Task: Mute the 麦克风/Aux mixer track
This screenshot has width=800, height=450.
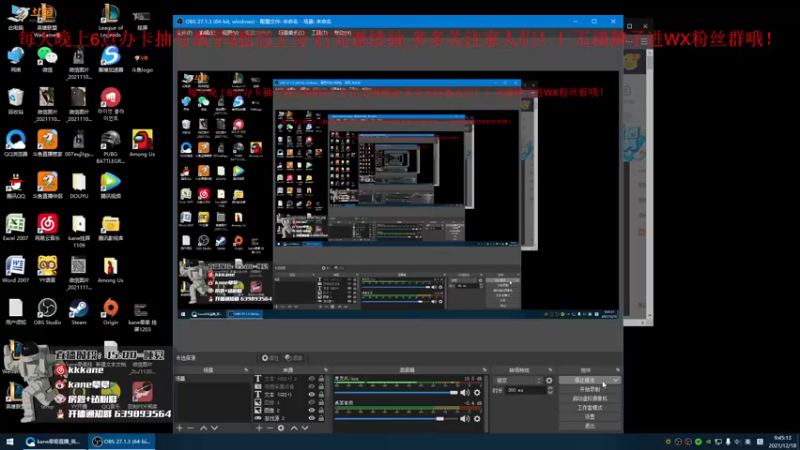Action: point(464,392)
